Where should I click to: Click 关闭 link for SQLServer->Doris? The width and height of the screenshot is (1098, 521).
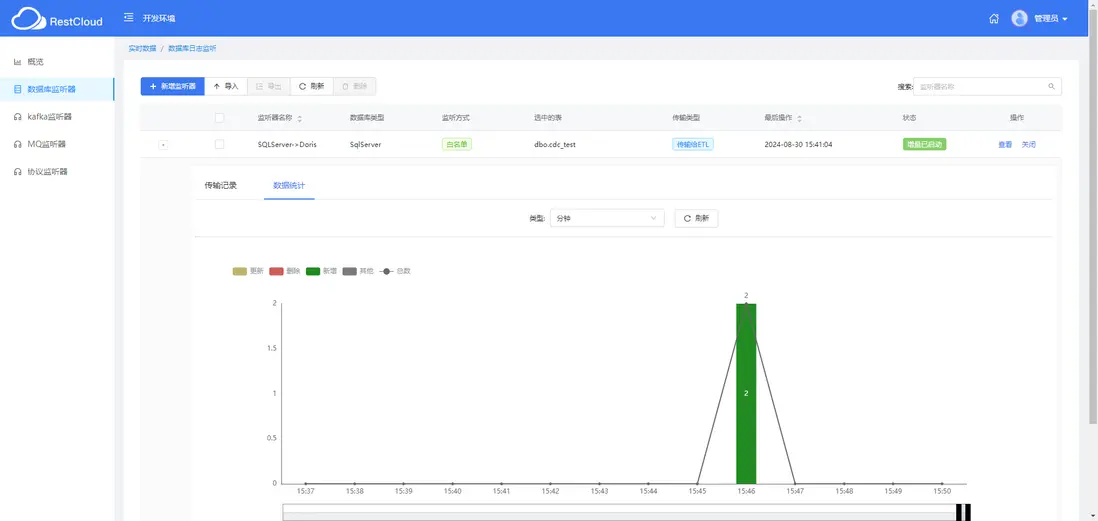click(1028, 144)
